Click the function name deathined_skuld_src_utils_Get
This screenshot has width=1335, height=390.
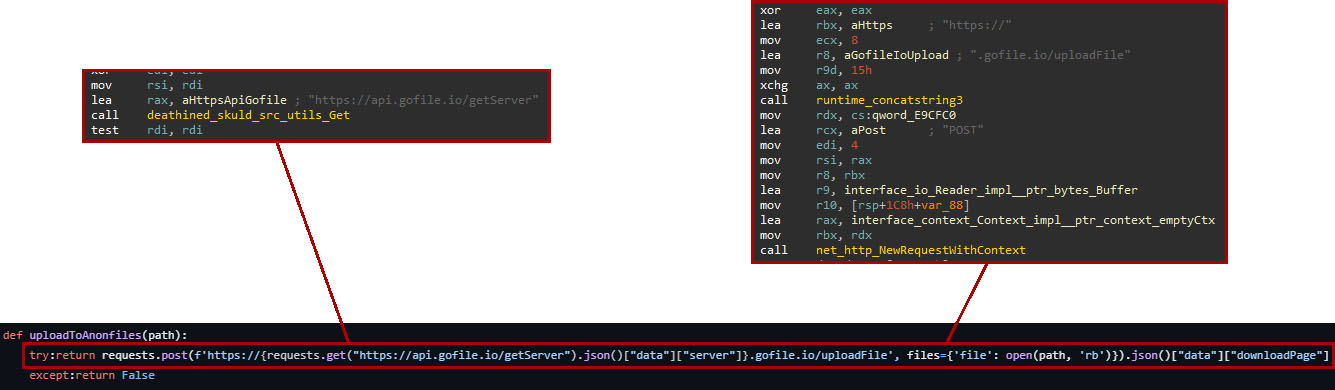click(248, 116)
